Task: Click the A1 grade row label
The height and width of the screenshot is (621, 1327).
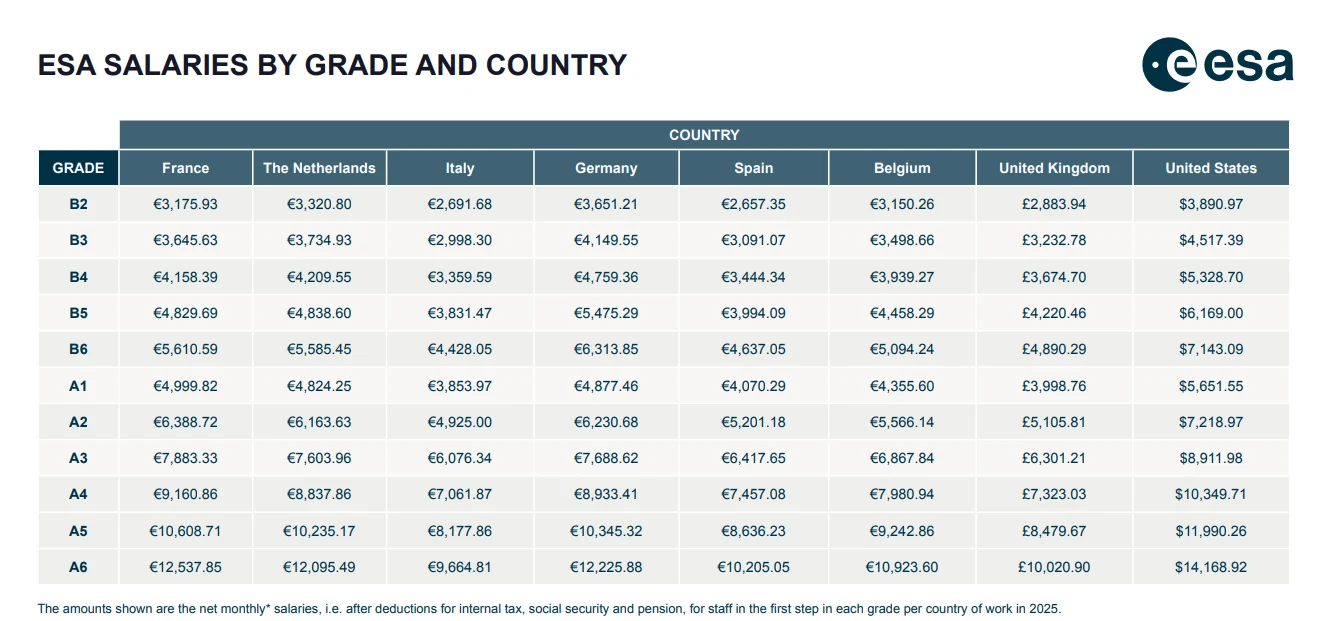Action: pos(78,386)
